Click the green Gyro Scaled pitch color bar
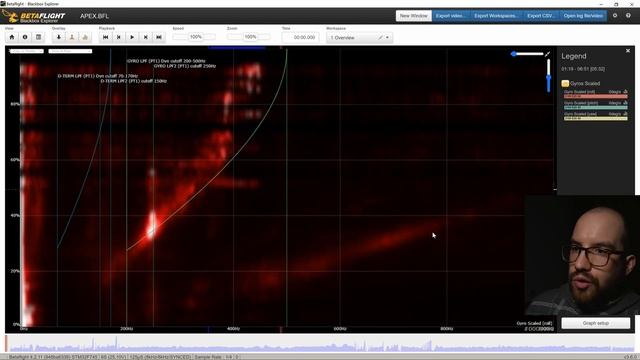Image resolution: width=640 pixels, height=360 pixels. 596,107
